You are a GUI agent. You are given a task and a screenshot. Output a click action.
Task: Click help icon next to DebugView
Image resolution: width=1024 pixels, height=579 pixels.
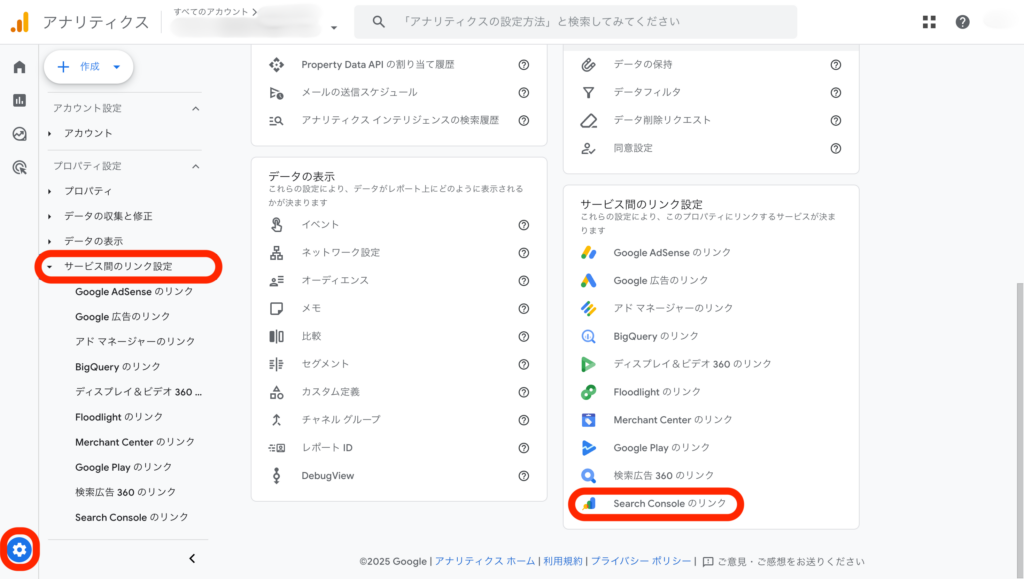coord(523,476)
